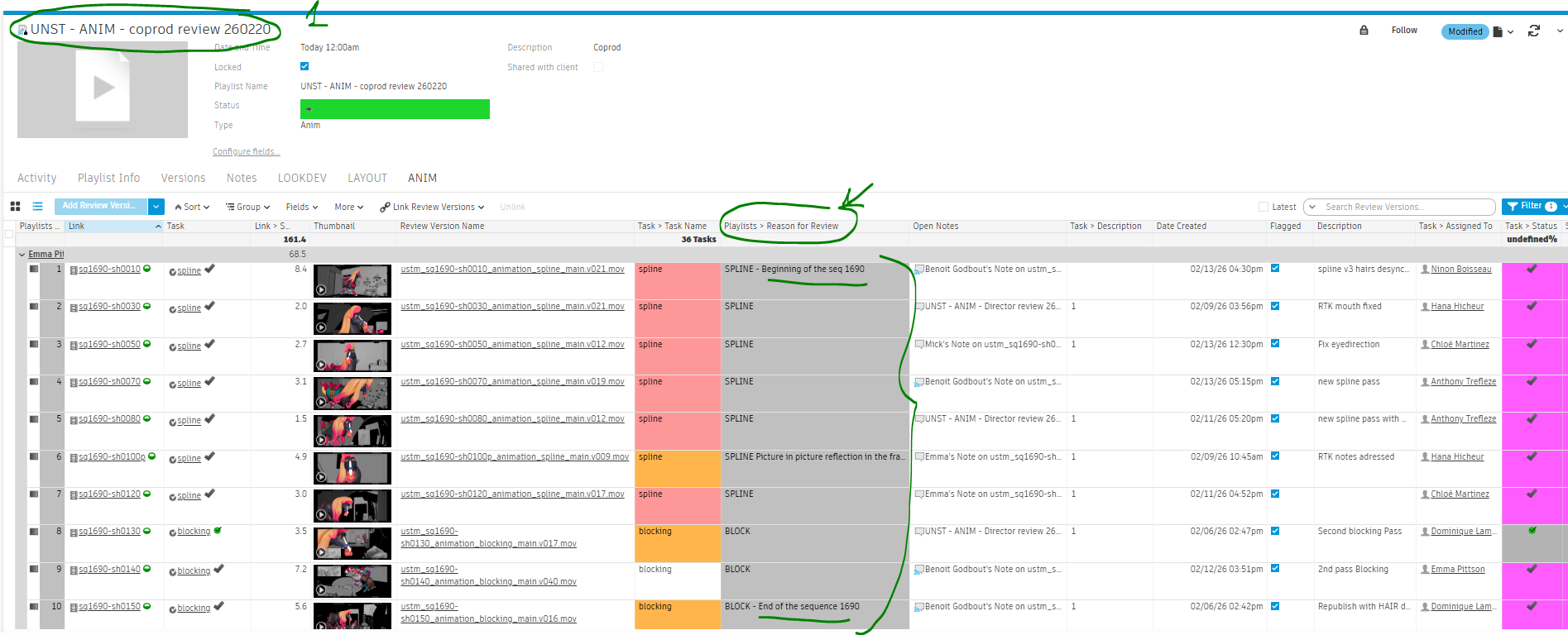
Task: Click the document icon next to Modified
Action: [1498, 32]
